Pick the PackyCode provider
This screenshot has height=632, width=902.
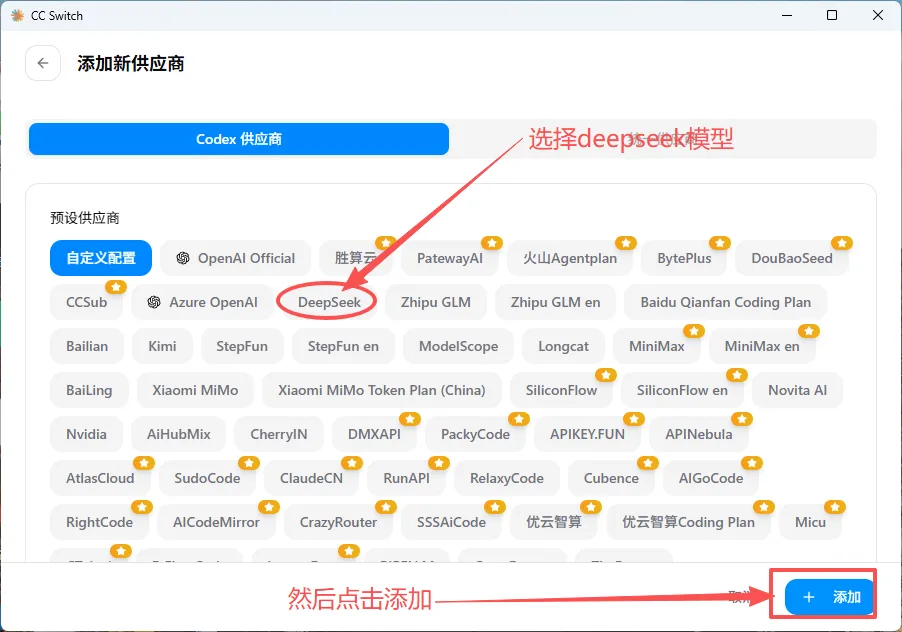click(x=475, y=434)
